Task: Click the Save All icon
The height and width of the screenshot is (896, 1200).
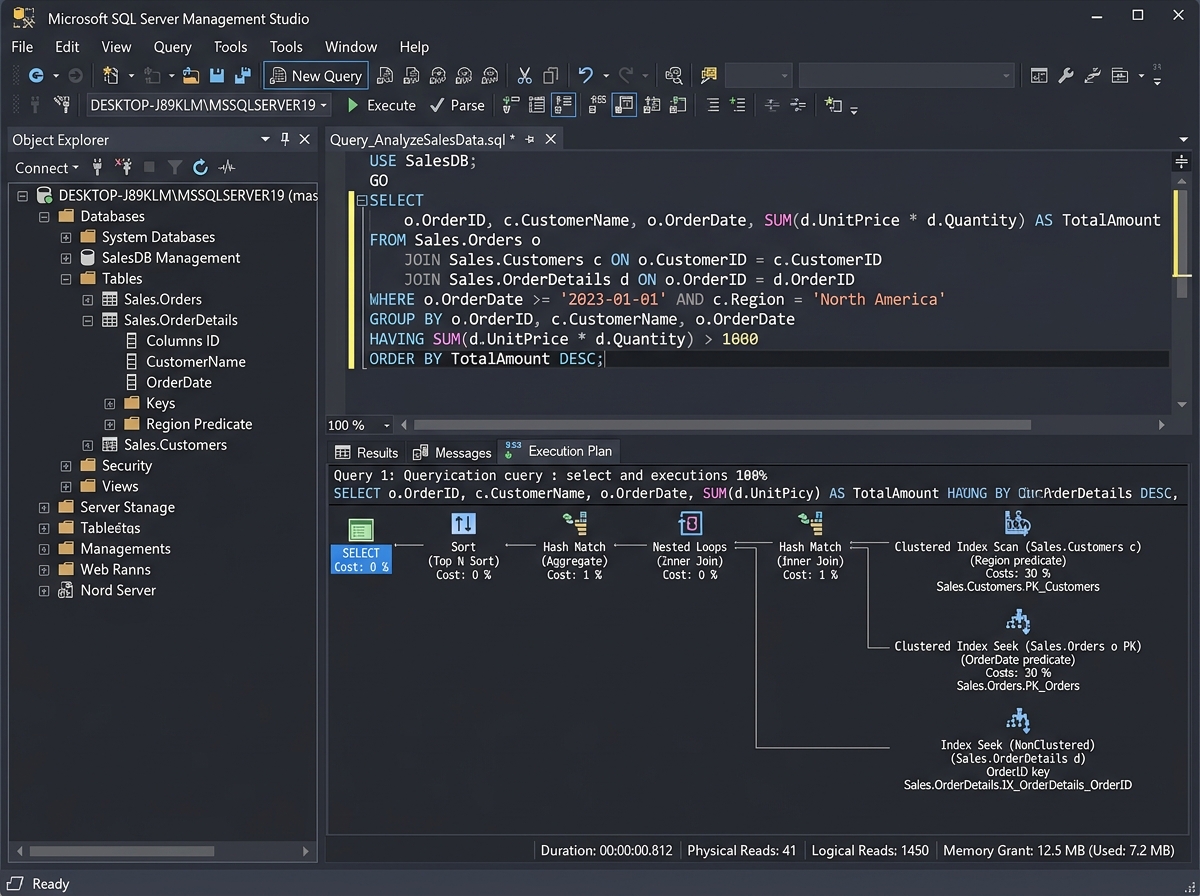Action: coord(242,75)
